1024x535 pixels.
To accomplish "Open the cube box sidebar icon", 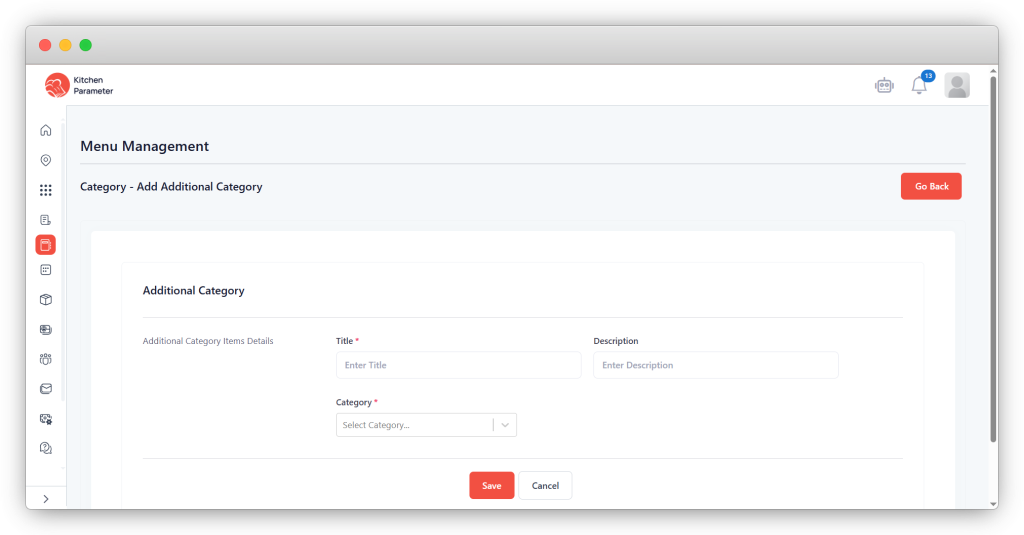I will click(x=45, y=299).
